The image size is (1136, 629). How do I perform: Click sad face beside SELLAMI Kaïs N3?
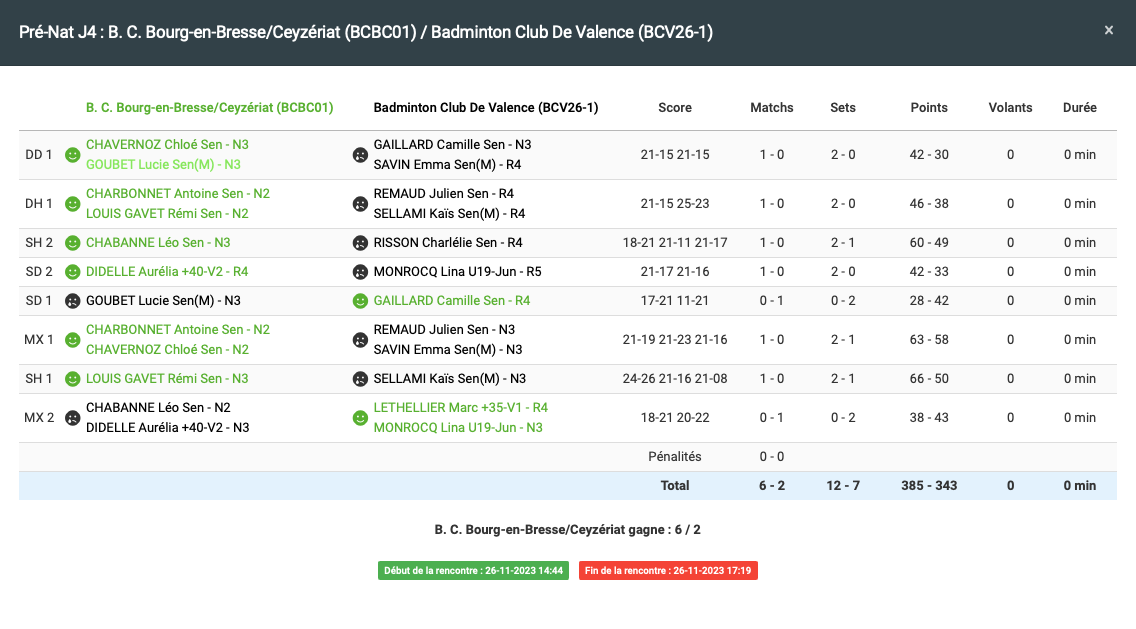(360, 379)
